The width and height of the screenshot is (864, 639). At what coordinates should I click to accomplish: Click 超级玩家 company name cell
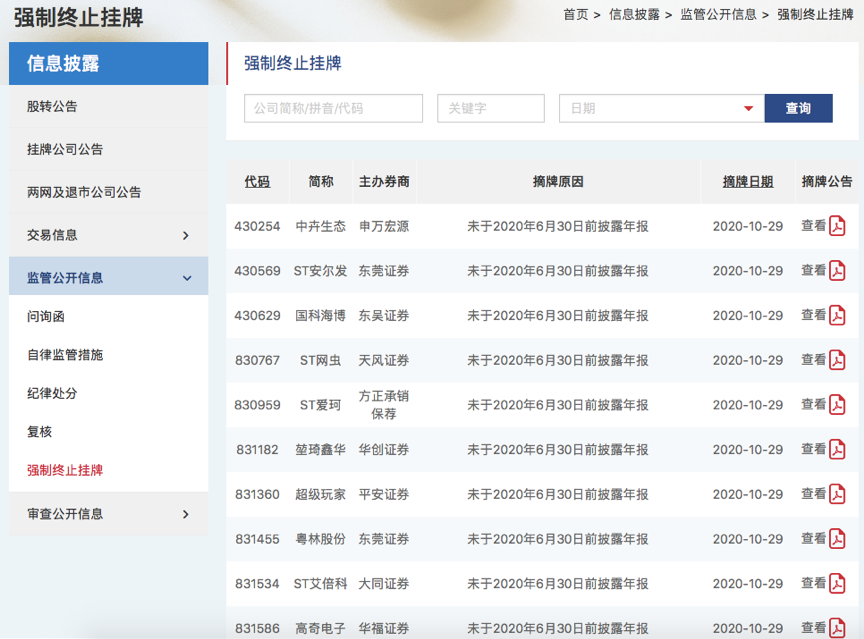321,494
